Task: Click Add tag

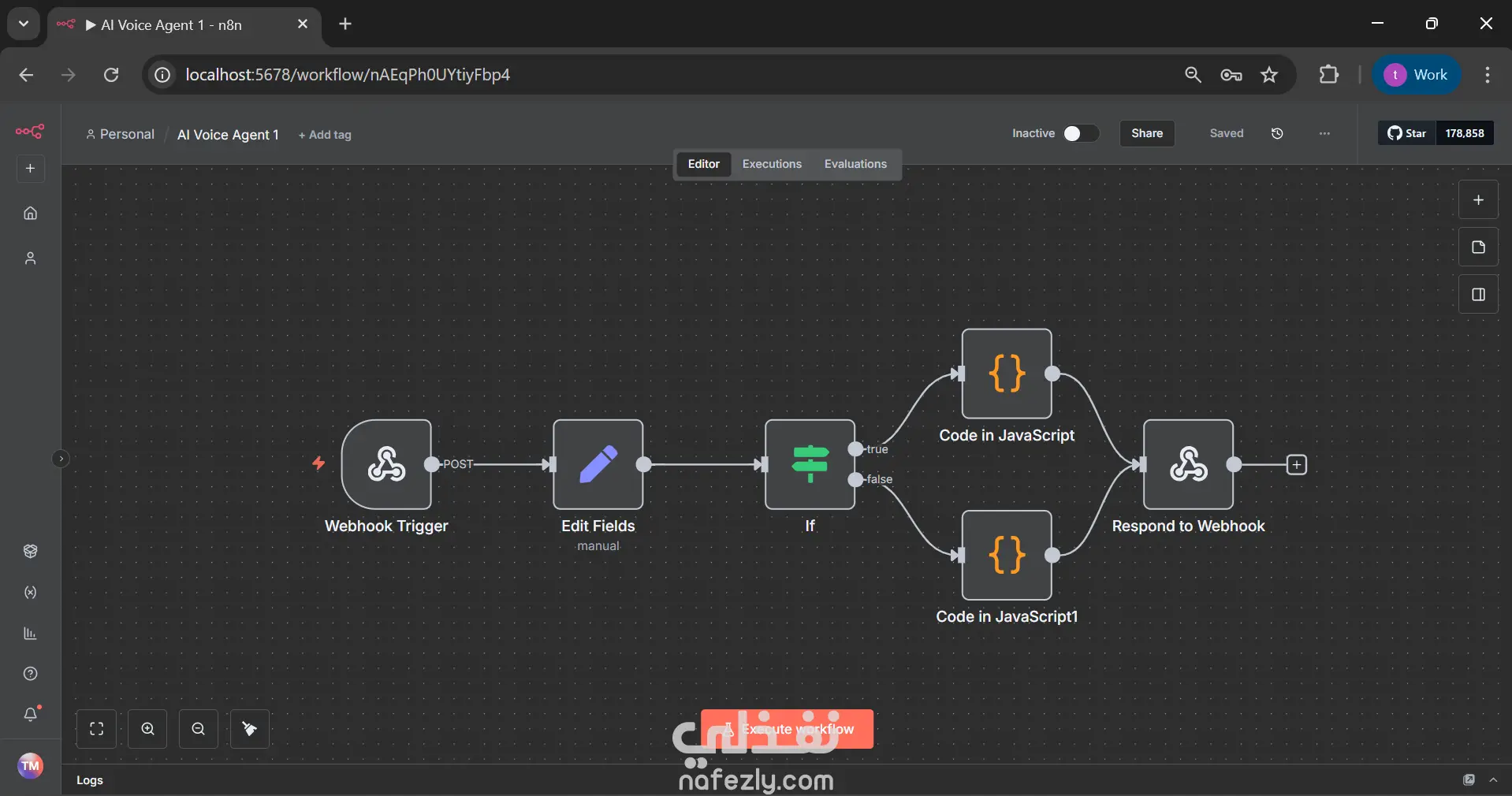Action: (x=325, y=135)
